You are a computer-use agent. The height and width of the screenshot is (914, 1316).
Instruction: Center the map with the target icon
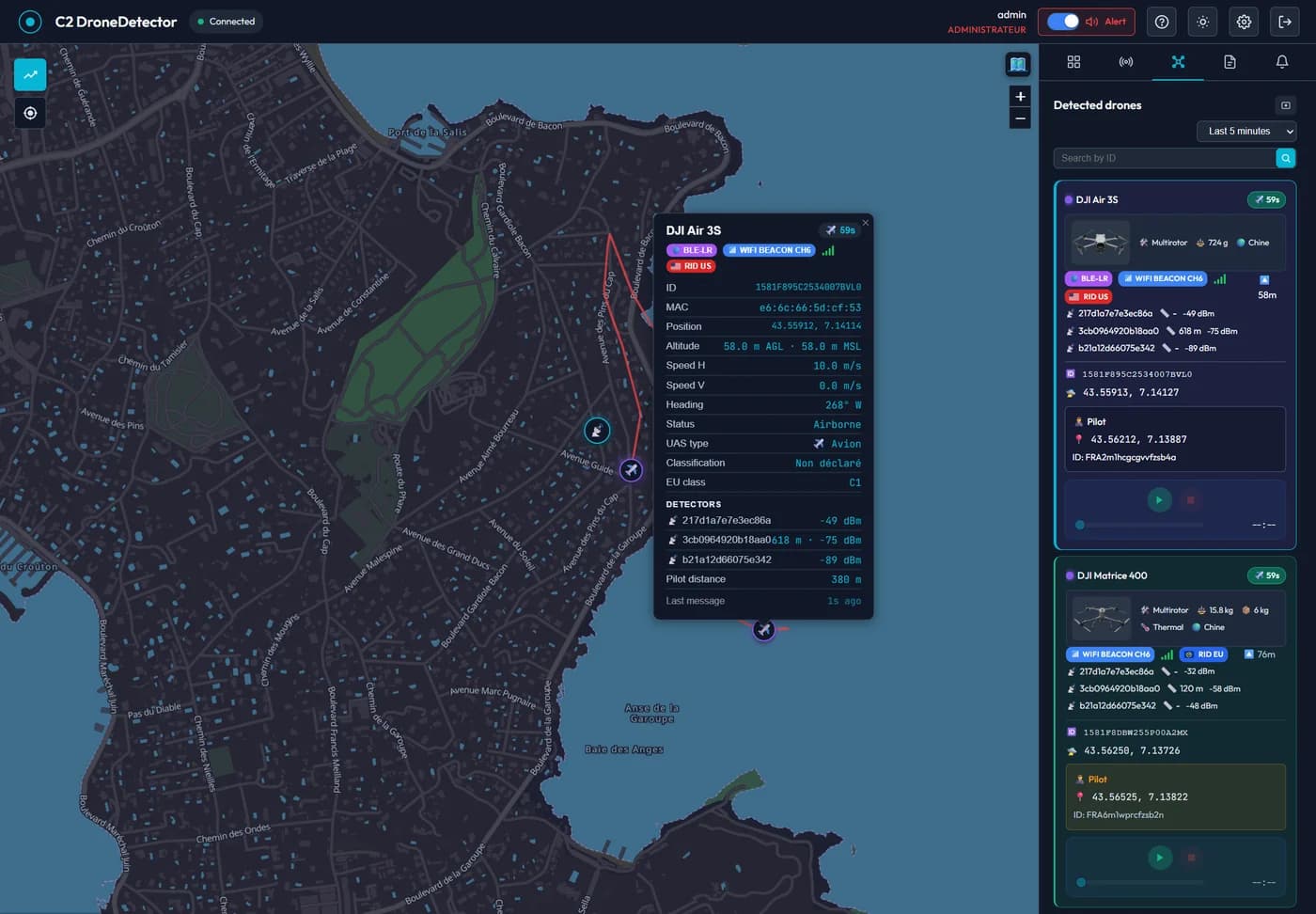(x=30, y=113)
